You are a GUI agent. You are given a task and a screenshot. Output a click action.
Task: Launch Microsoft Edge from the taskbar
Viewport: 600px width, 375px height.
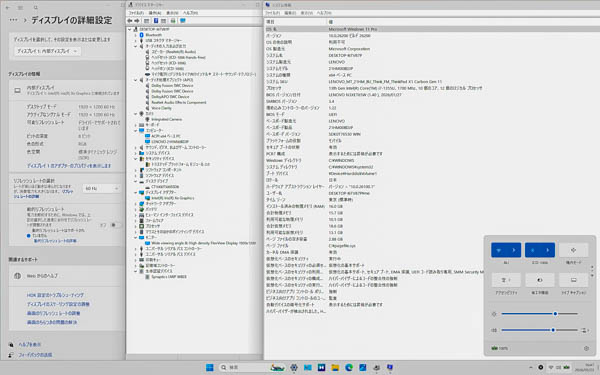[x=349, y=368]
